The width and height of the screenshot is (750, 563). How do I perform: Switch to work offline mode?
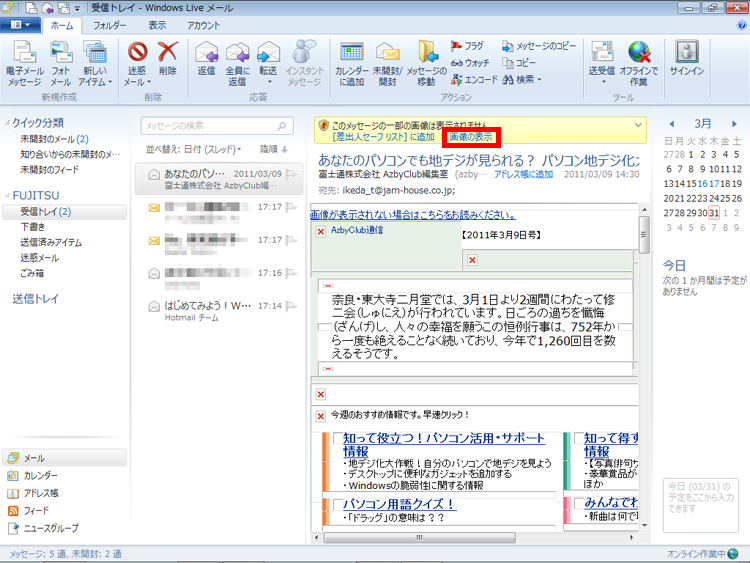point(639,64)
